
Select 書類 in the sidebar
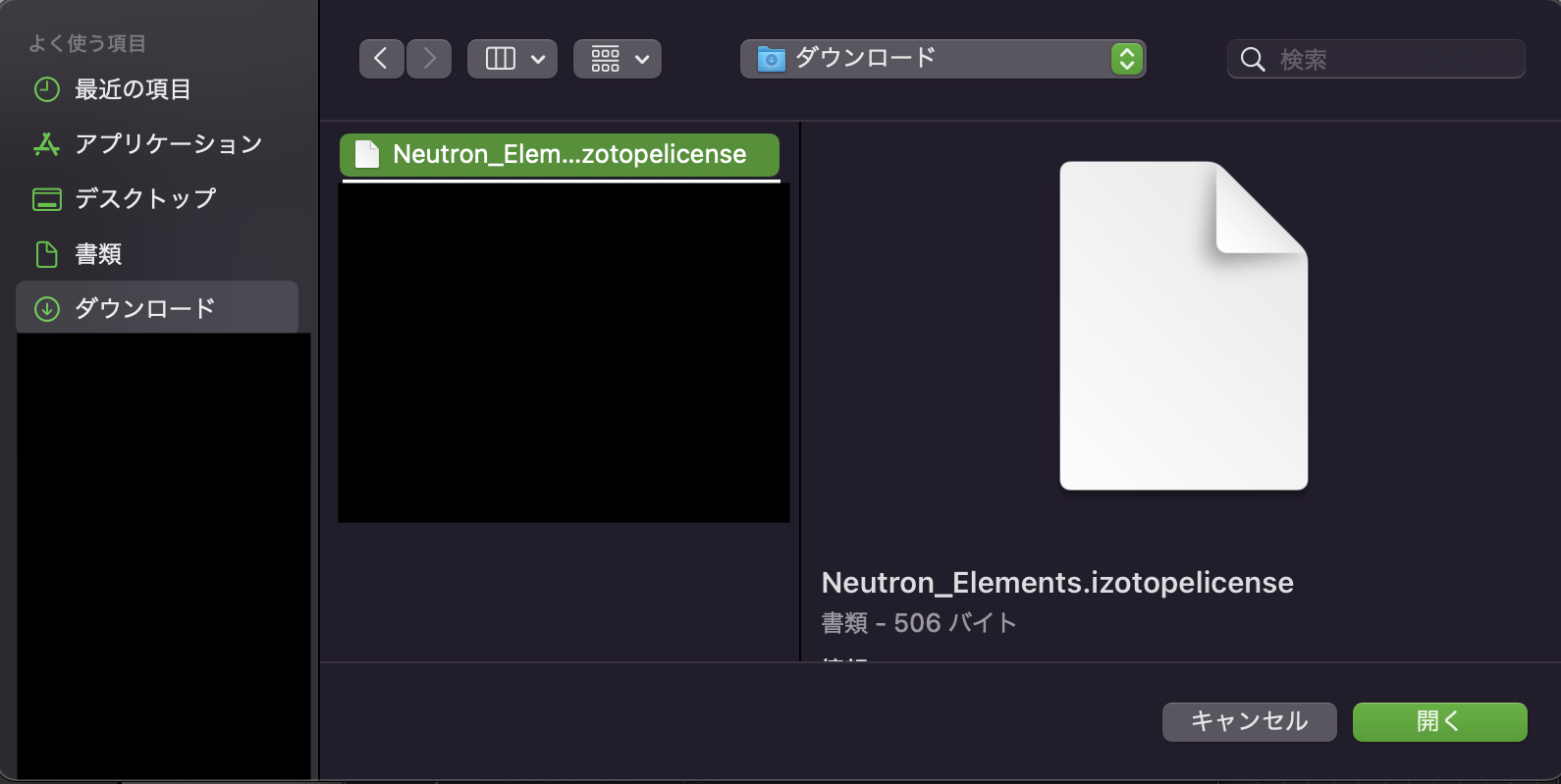157,254
